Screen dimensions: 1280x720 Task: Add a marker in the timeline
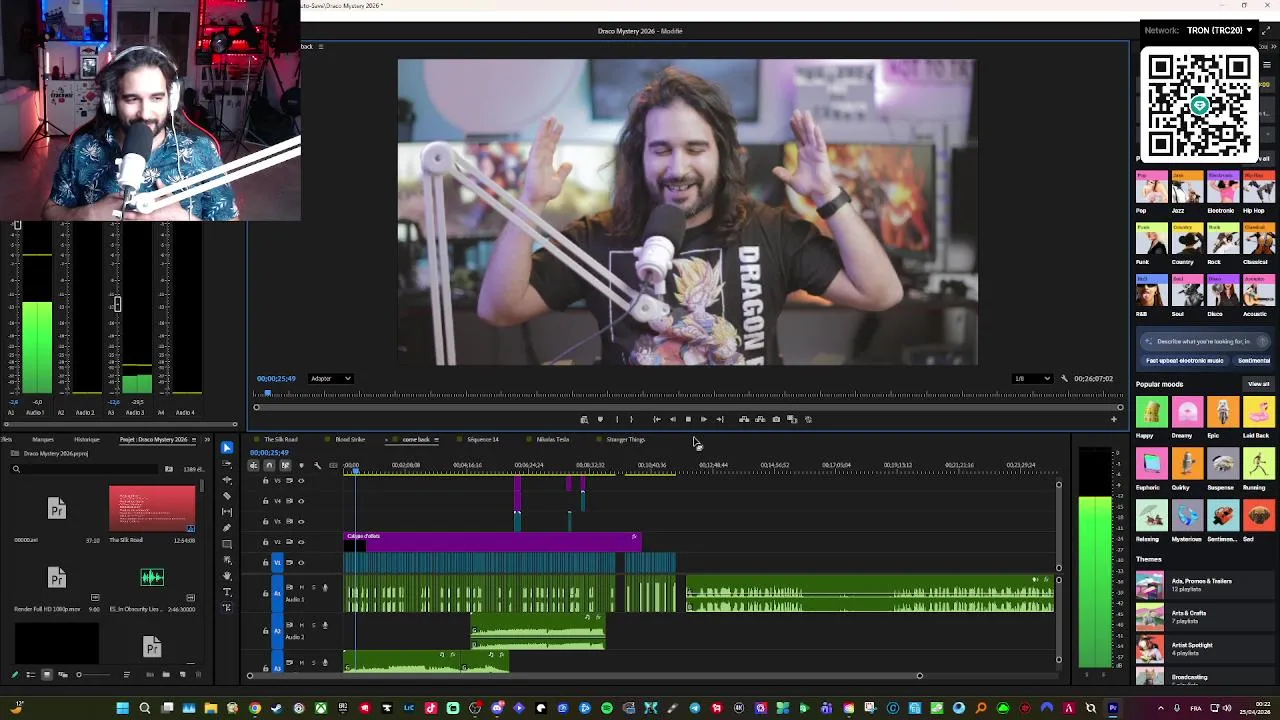coord(301,465)
